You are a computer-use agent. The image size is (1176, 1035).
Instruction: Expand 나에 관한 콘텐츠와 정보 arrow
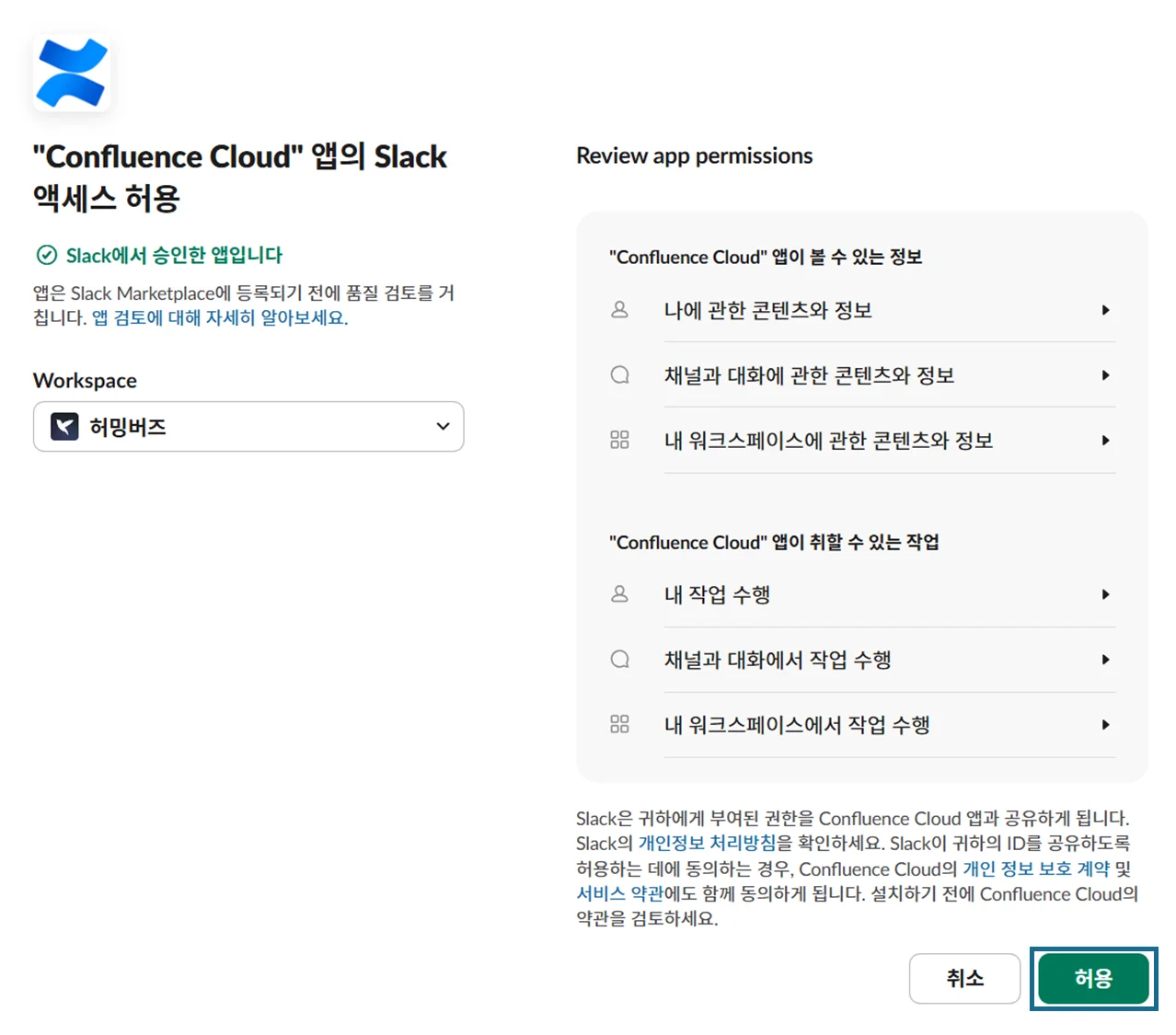[x=1105, y=310]
